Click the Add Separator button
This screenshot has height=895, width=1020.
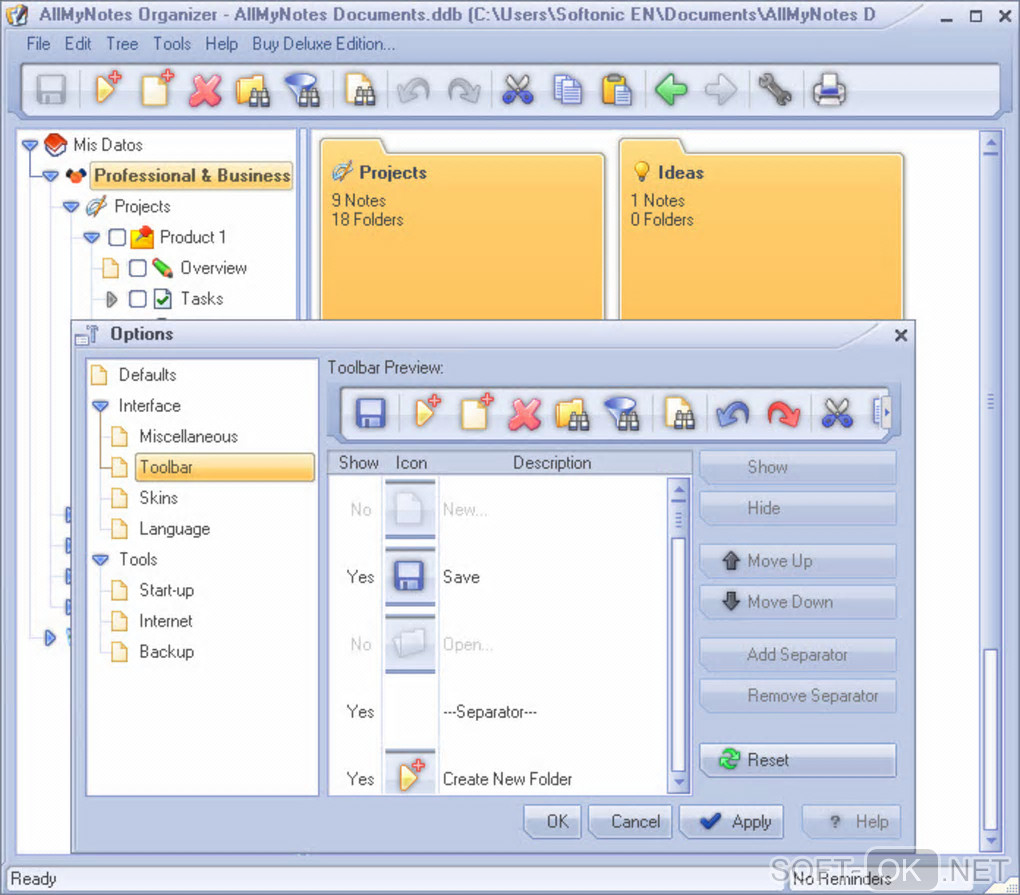798,654
